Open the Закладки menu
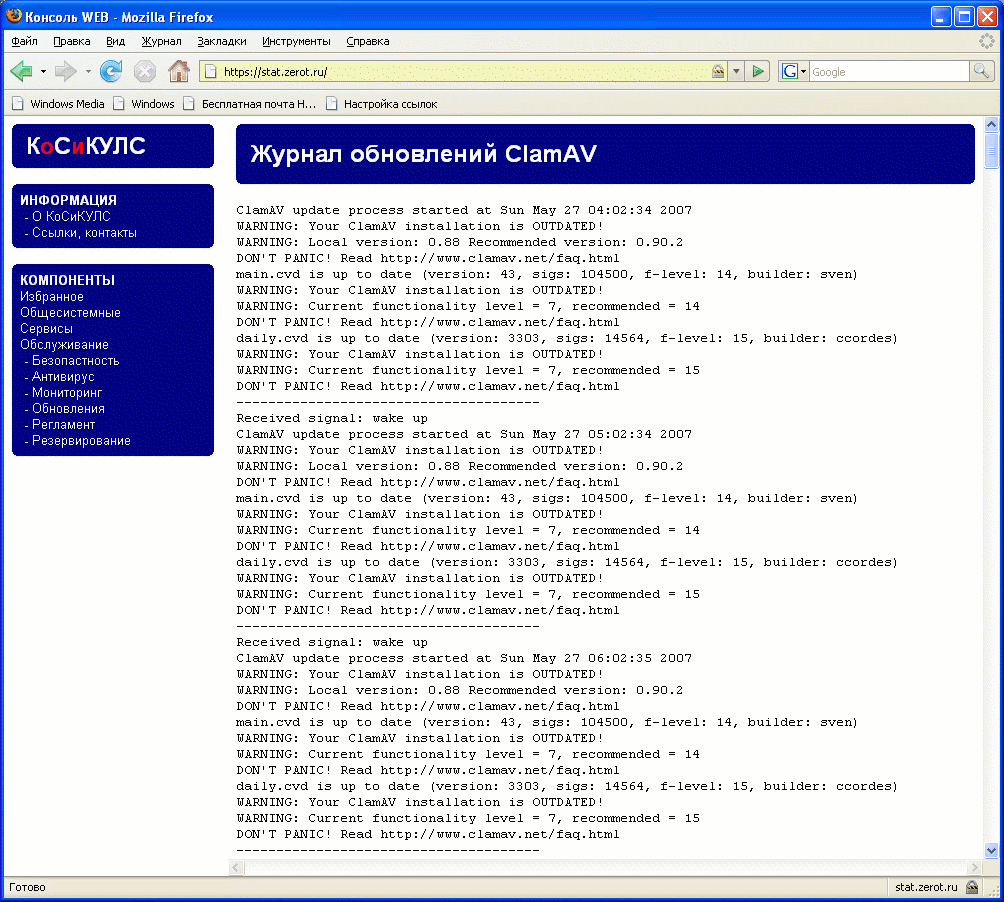The width and height of the screenshot is (1004, 902). tap(222, 42)
